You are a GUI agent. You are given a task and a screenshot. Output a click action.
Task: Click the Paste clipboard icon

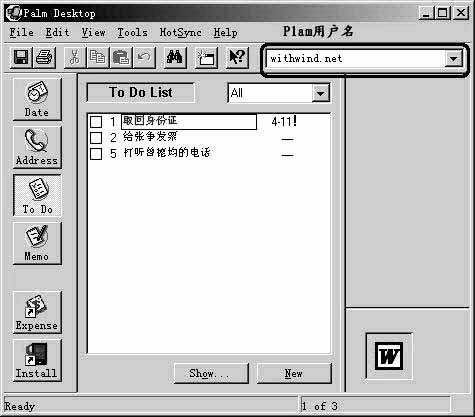(x=121, y=58)
